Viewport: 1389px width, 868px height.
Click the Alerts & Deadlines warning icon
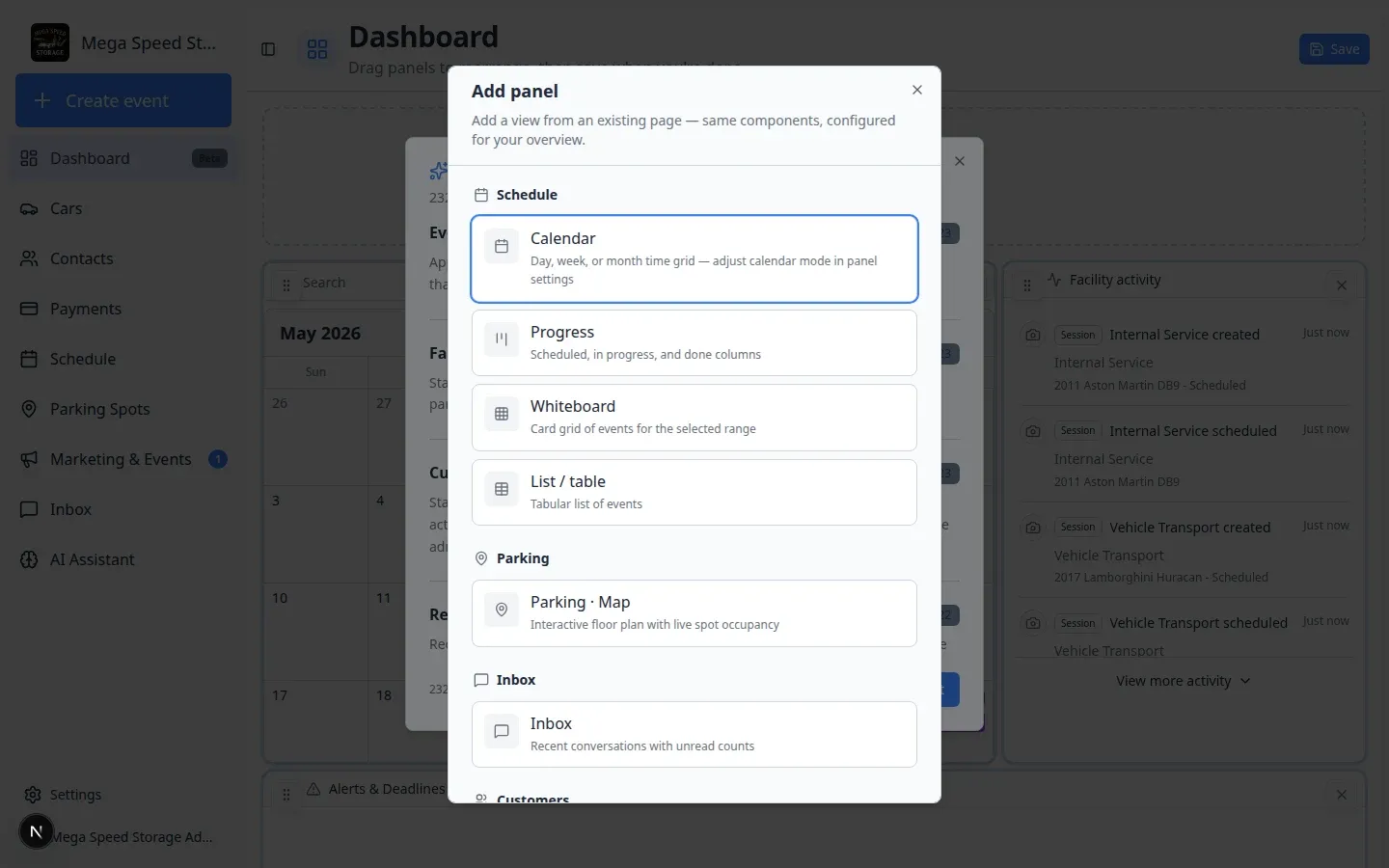pos(313,789)
